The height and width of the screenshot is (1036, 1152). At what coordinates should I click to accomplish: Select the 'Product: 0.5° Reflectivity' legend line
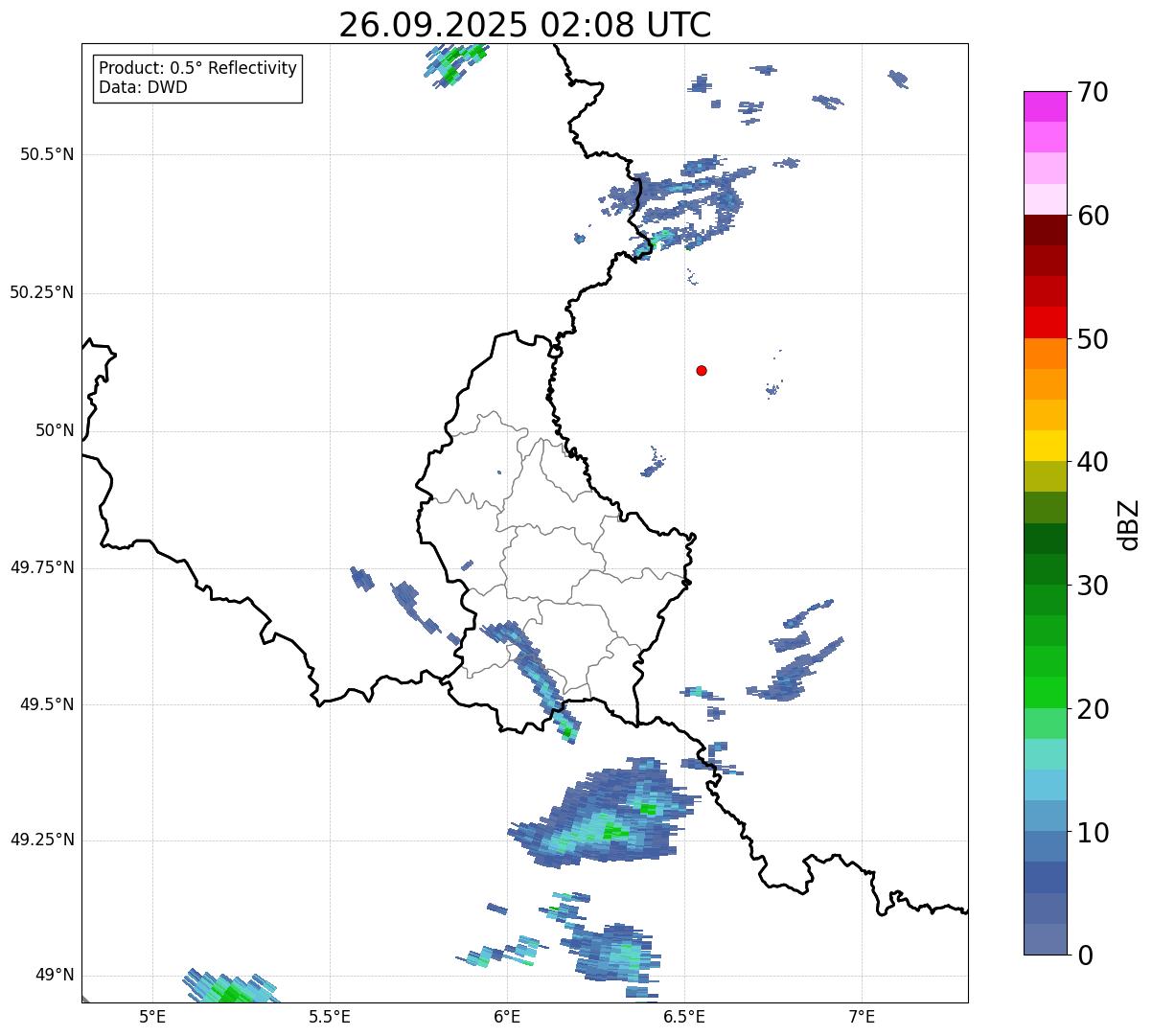coord(197,69)
